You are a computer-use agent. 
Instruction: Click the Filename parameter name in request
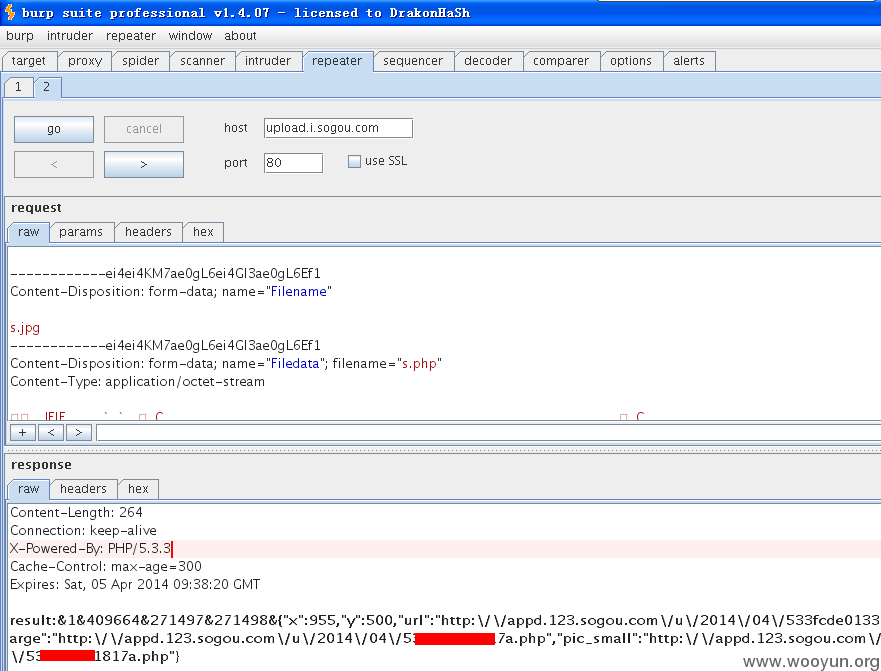[298, 292]
